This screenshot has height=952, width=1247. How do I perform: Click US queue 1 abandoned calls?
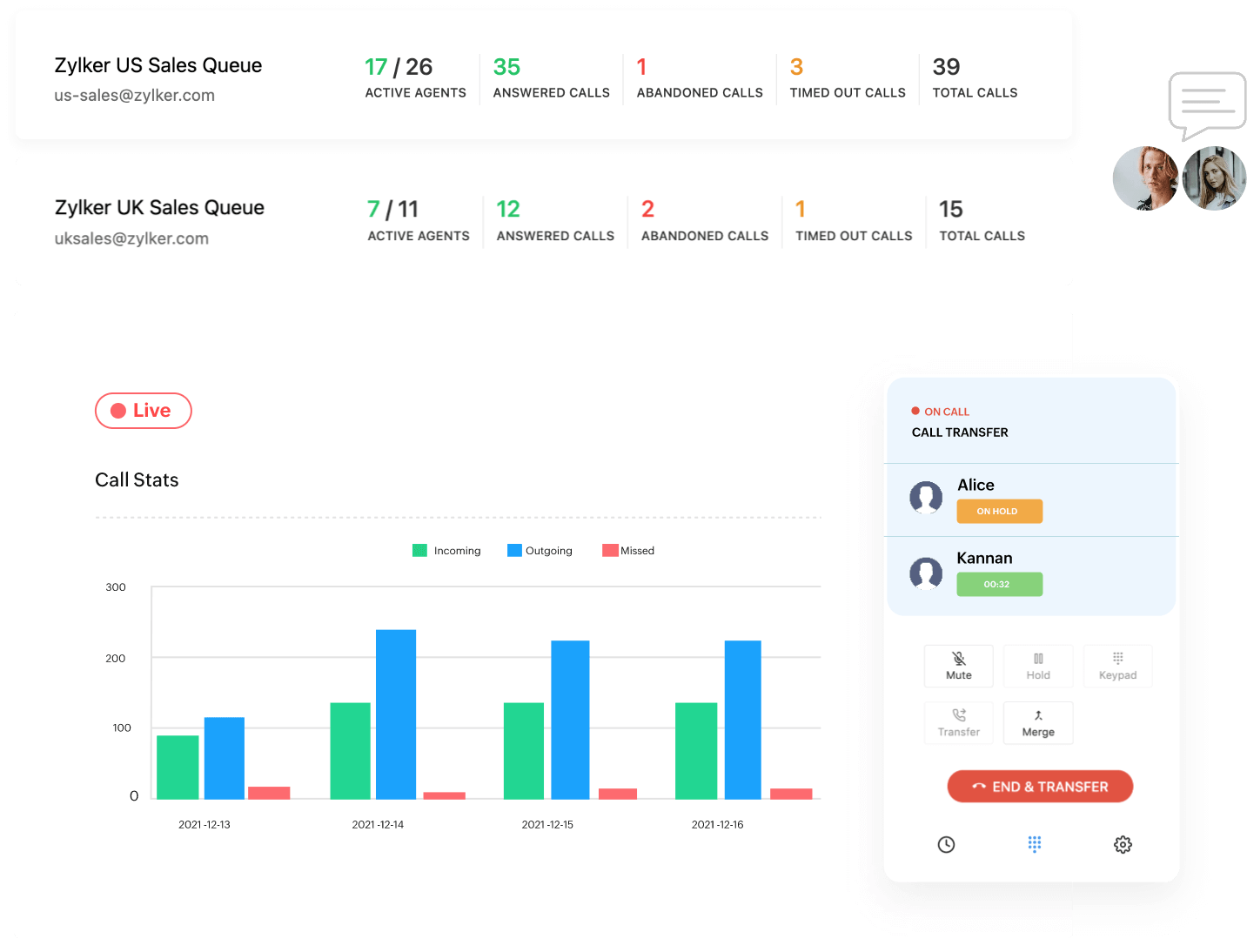tap(700, 77)
